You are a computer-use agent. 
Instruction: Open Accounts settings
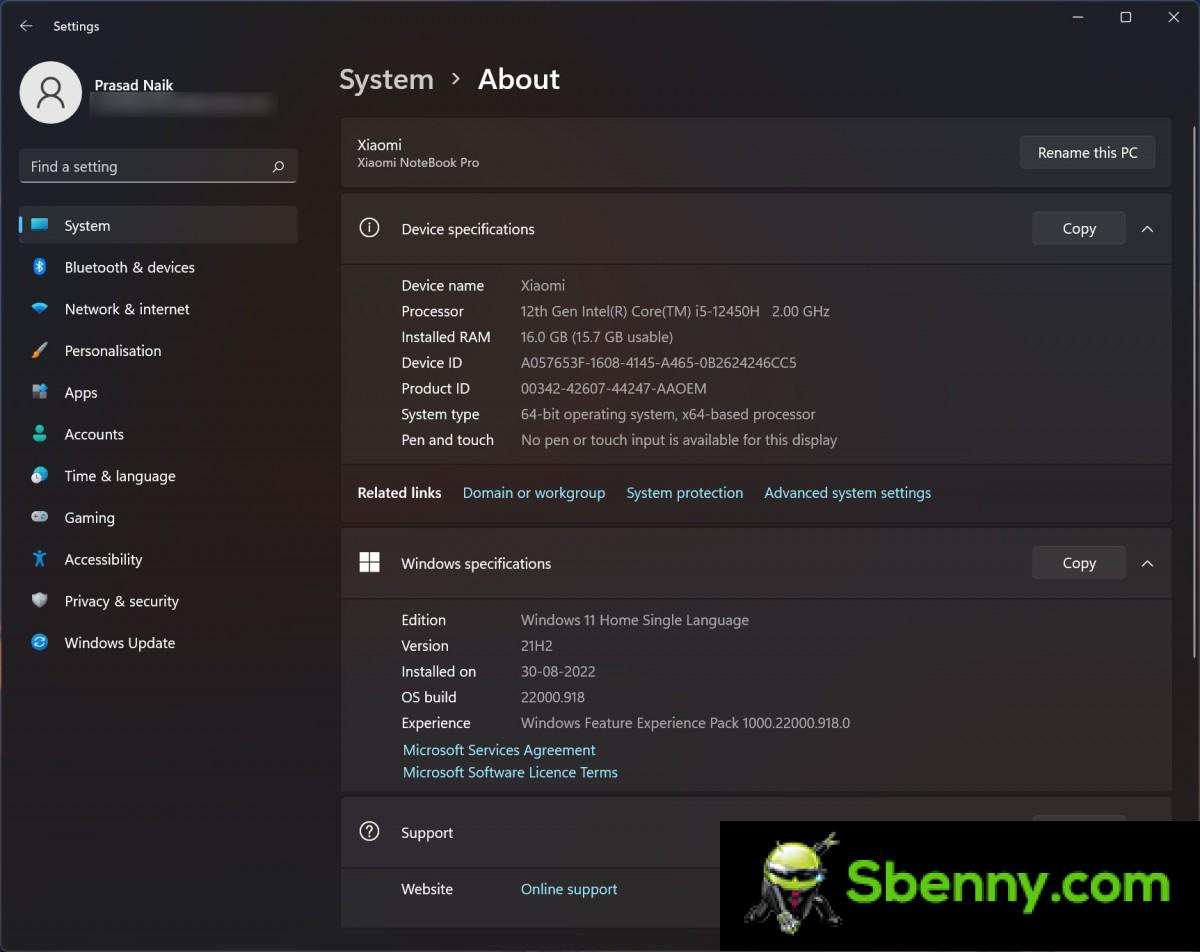(x=158, y=434)
